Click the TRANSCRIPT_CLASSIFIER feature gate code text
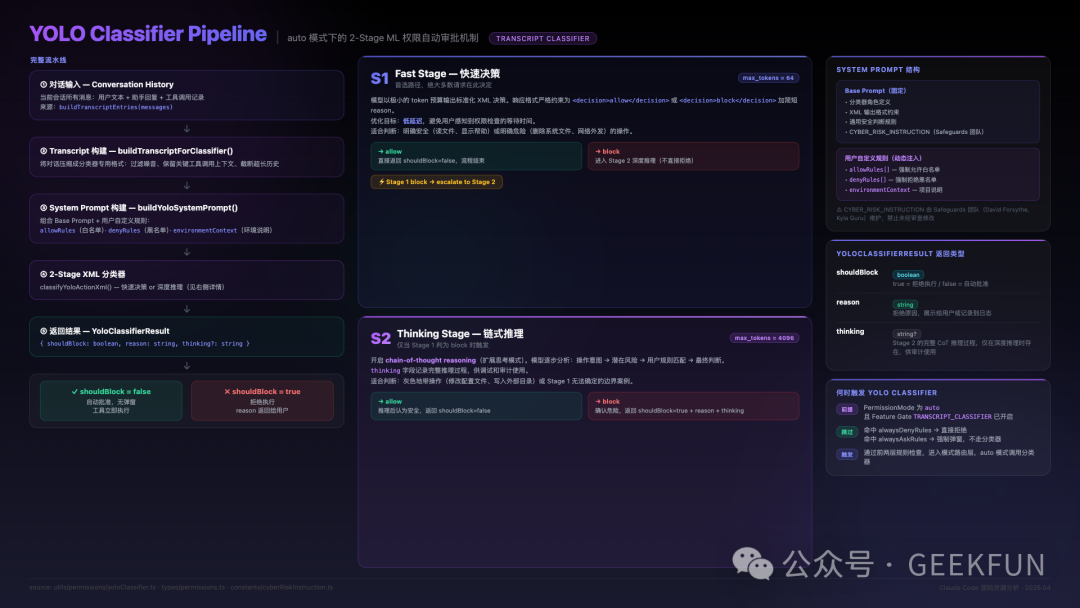 (953, 417)
